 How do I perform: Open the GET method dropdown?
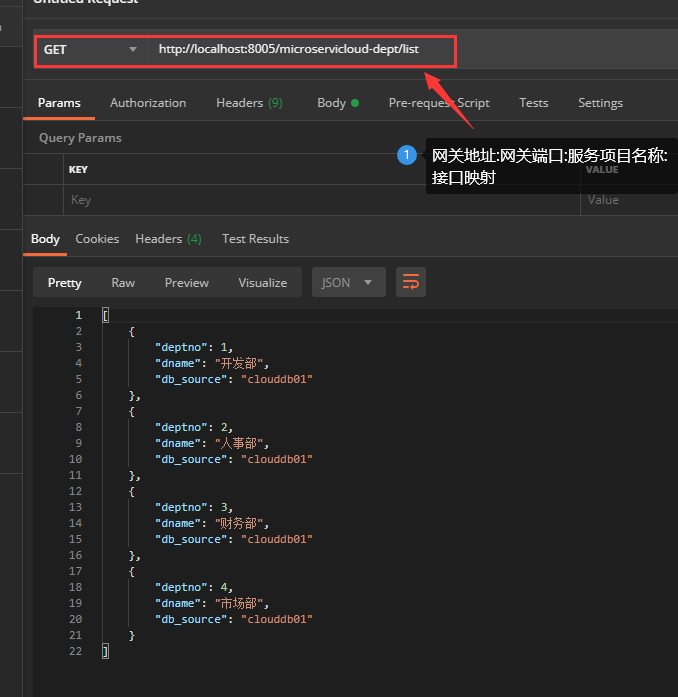[92, 50]
